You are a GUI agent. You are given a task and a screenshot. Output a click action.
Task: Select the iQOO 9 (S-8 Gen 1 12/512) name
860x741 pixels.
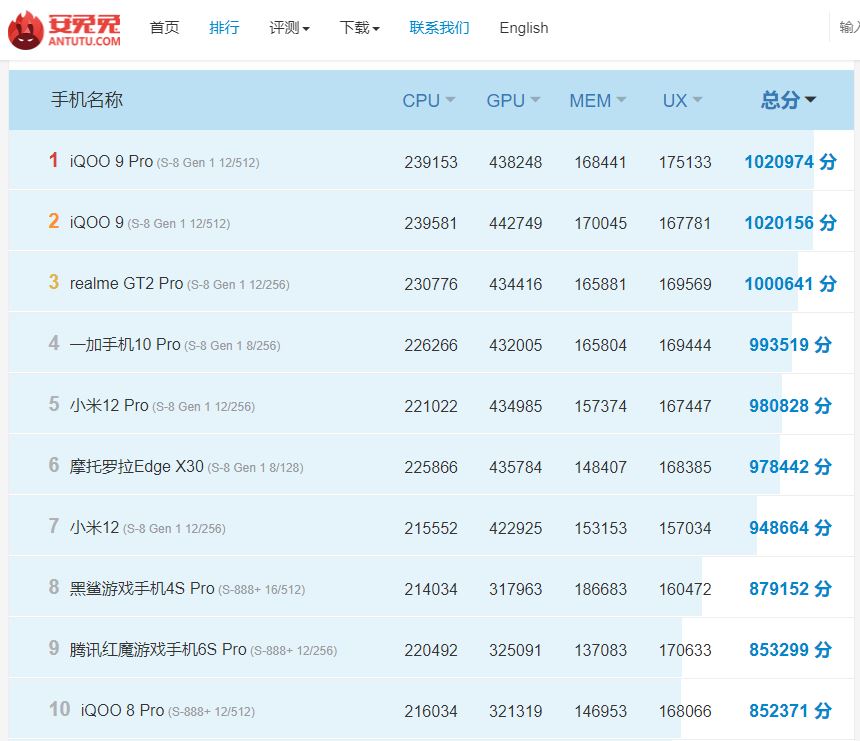[x=150, y=223]
